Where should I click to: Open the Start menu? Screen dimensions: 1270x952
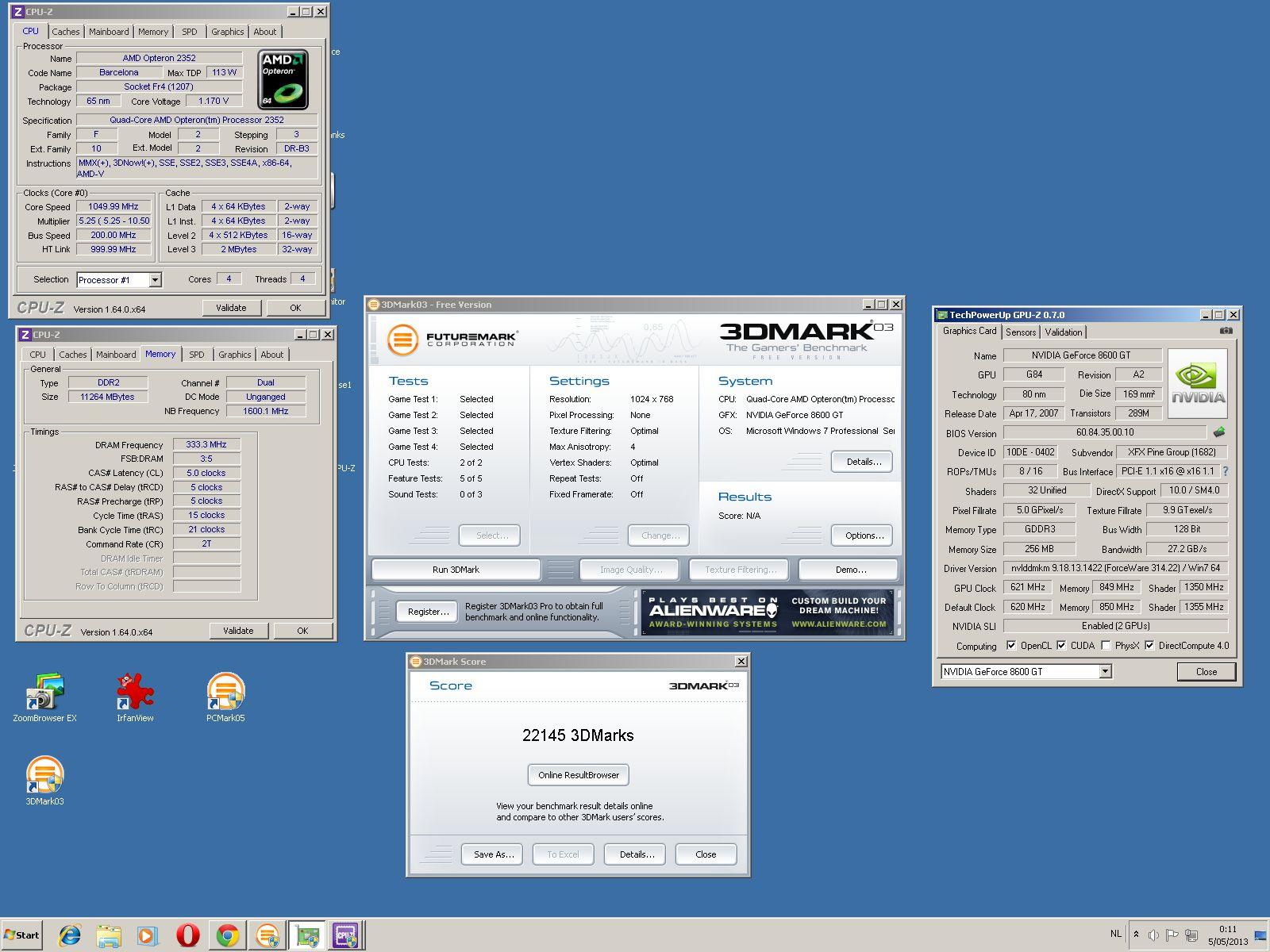pos(21,935)
